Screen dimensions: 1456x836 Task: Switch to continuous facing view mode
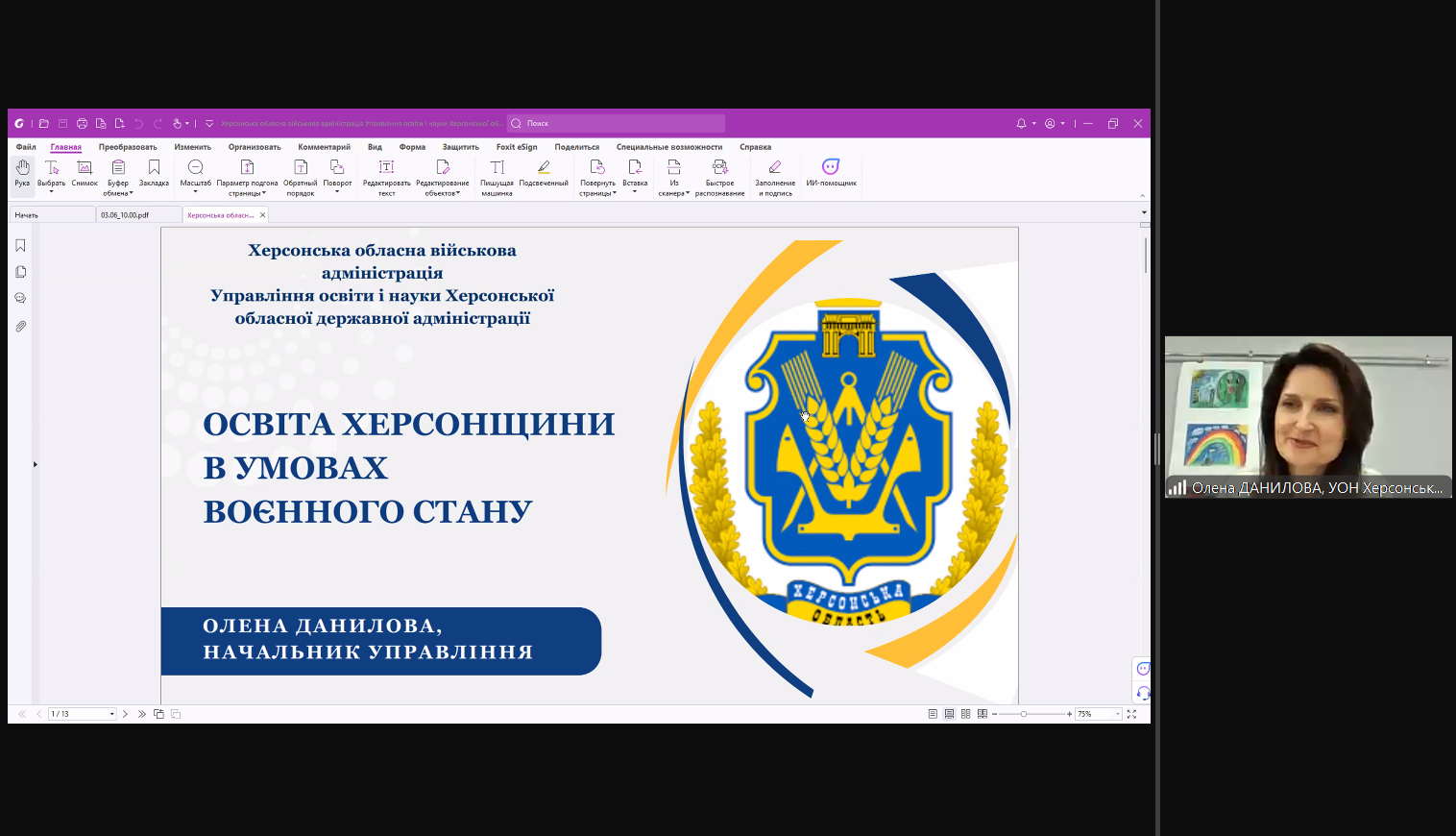pos(982,714)
